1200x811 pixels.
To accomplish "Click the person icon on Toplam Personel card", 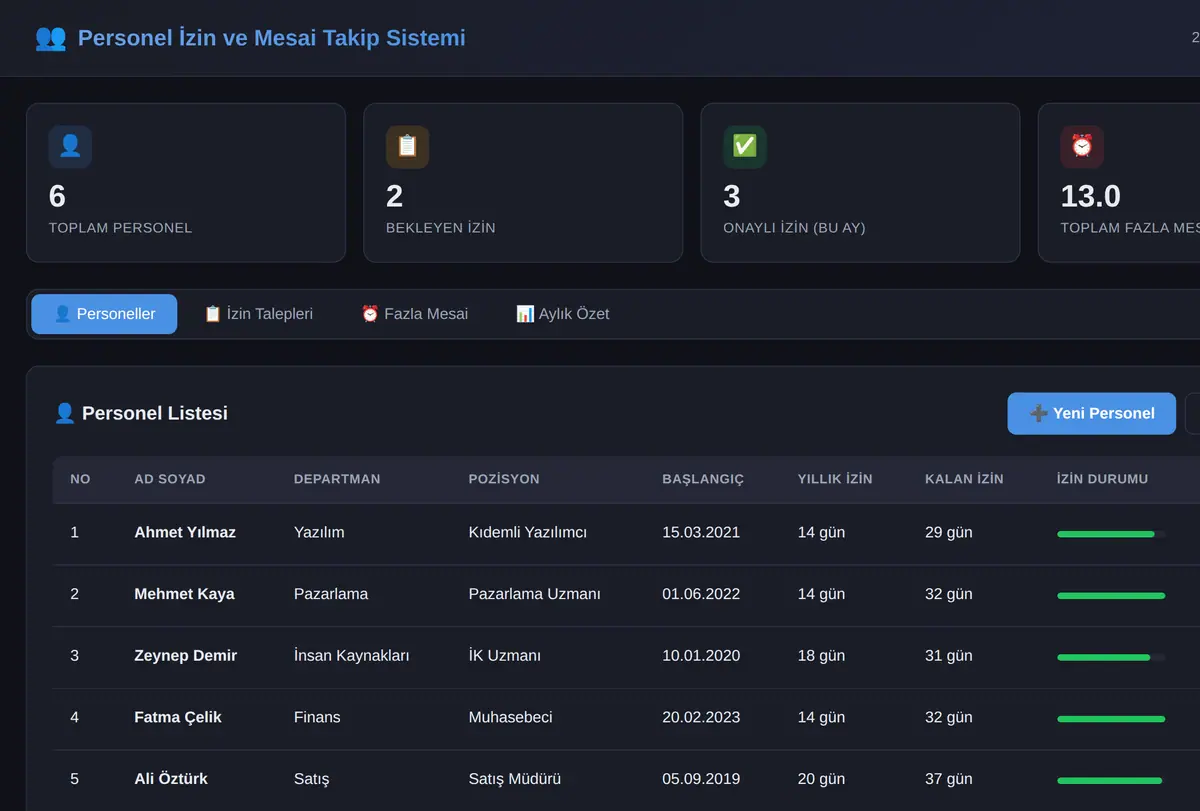I will pos(70,146).
